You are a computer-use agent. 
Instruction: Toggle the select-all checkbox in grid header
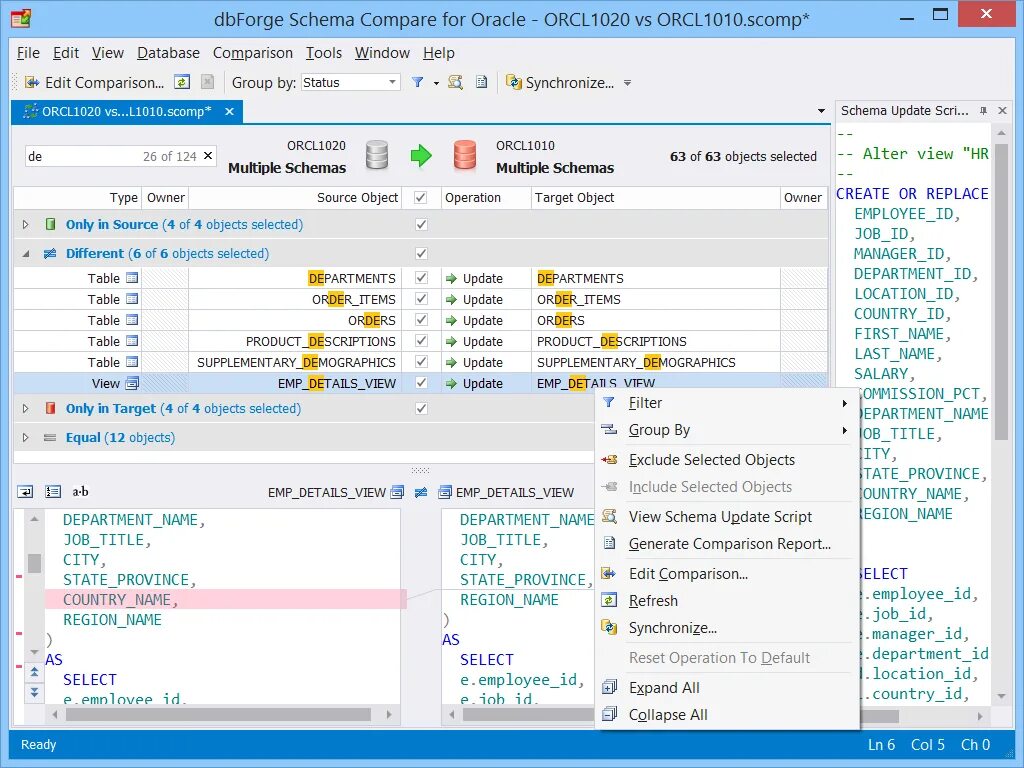coord(421,197)
